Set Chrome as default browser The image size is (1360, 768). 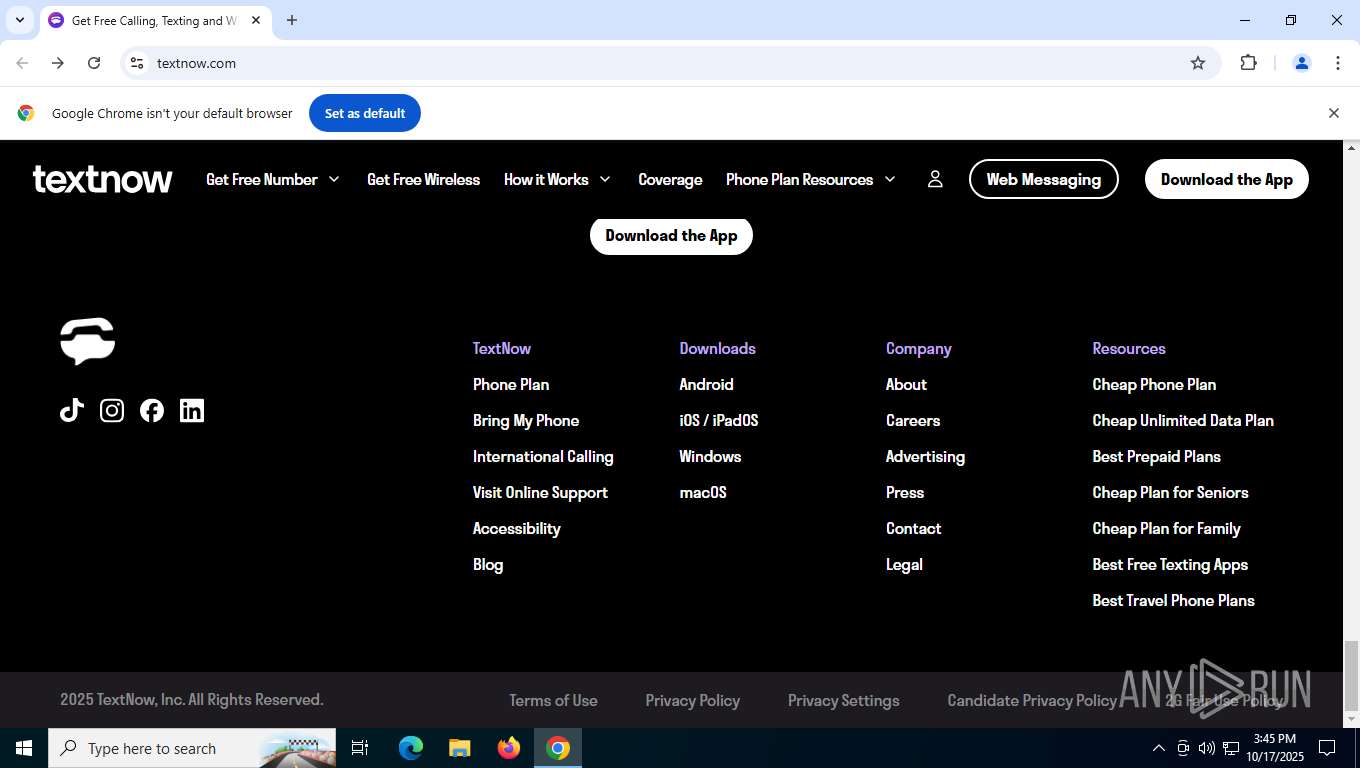tap(365, 113)
